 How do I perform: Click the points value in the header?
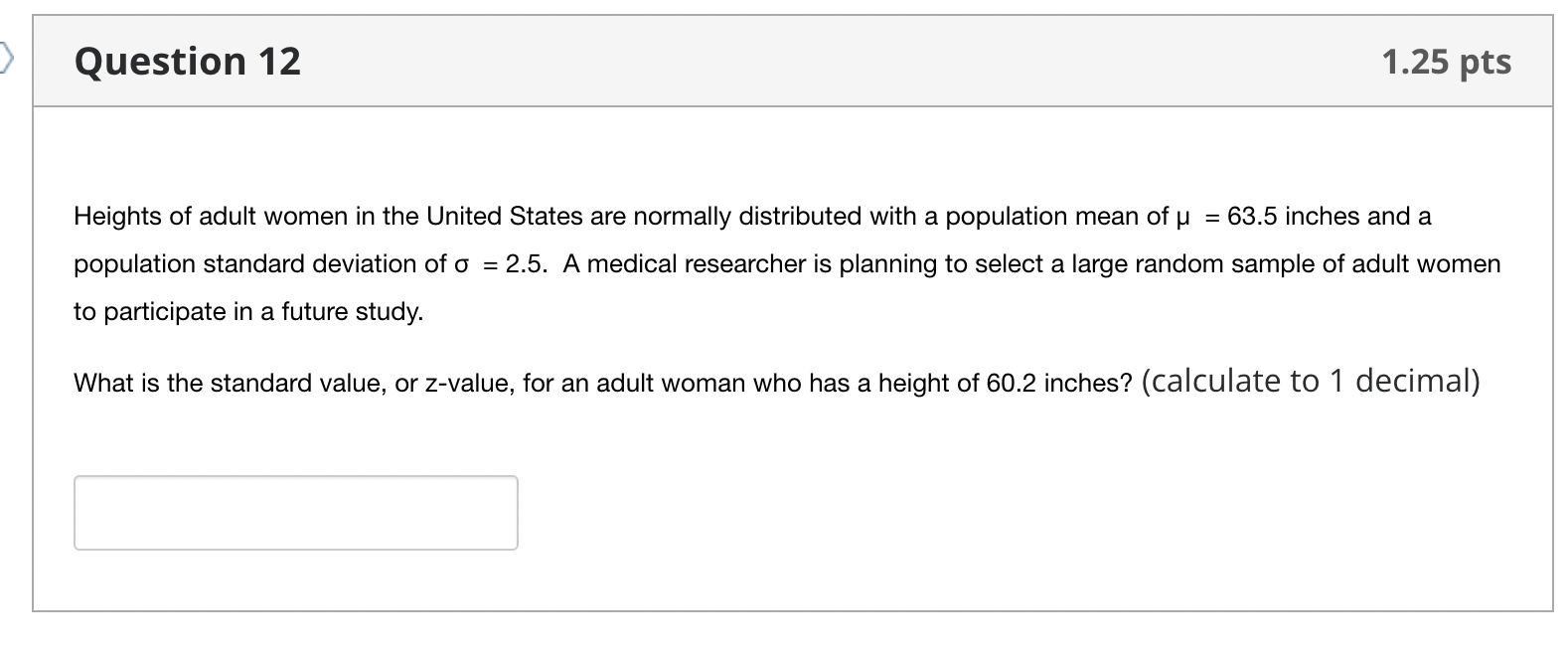click(1446, 62)
